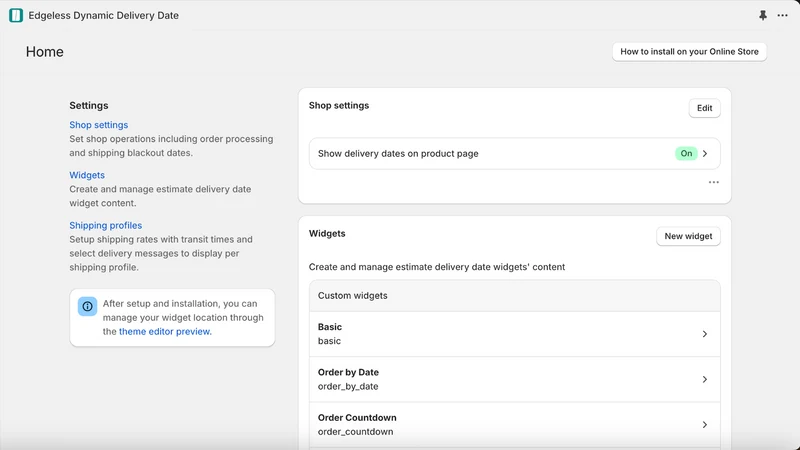The image size is (800, 450).
Task: Toggle the green On badge for delivery dates
Action: (686, 153)
